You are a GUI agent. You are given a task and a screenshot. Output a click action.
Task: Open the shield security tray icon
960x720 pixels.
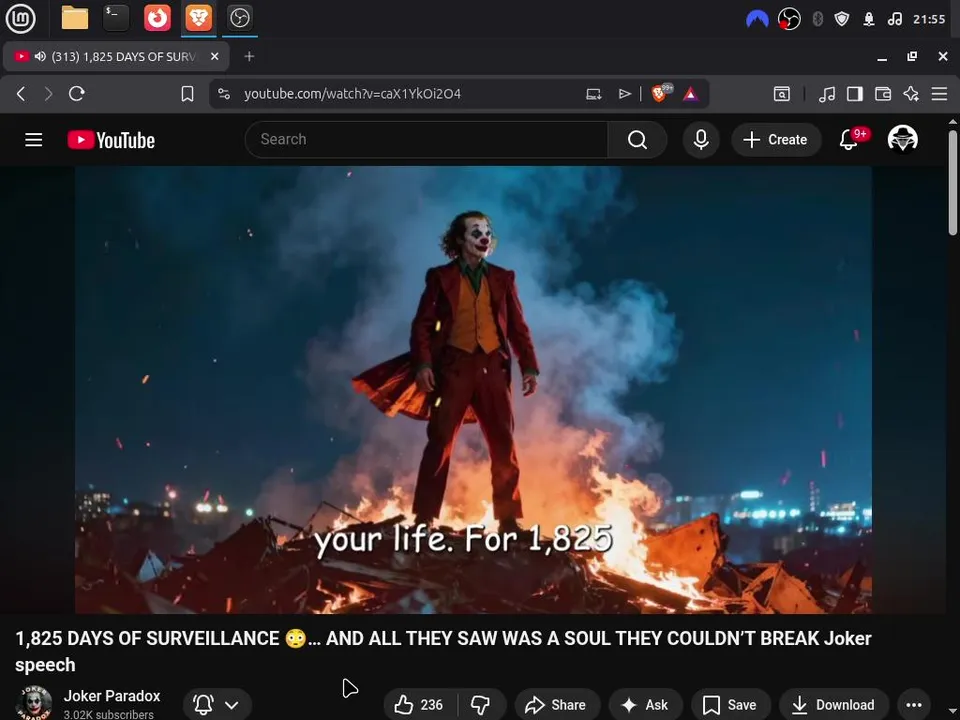pos(842,19)
